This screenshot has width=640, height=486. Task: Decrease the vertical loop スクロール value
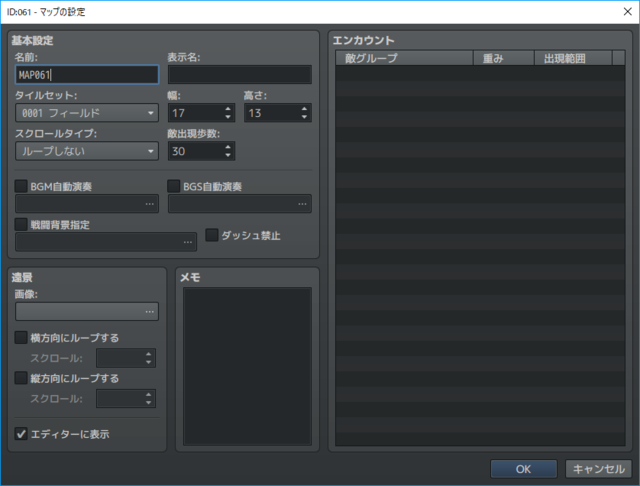click(x=149, y=403)
